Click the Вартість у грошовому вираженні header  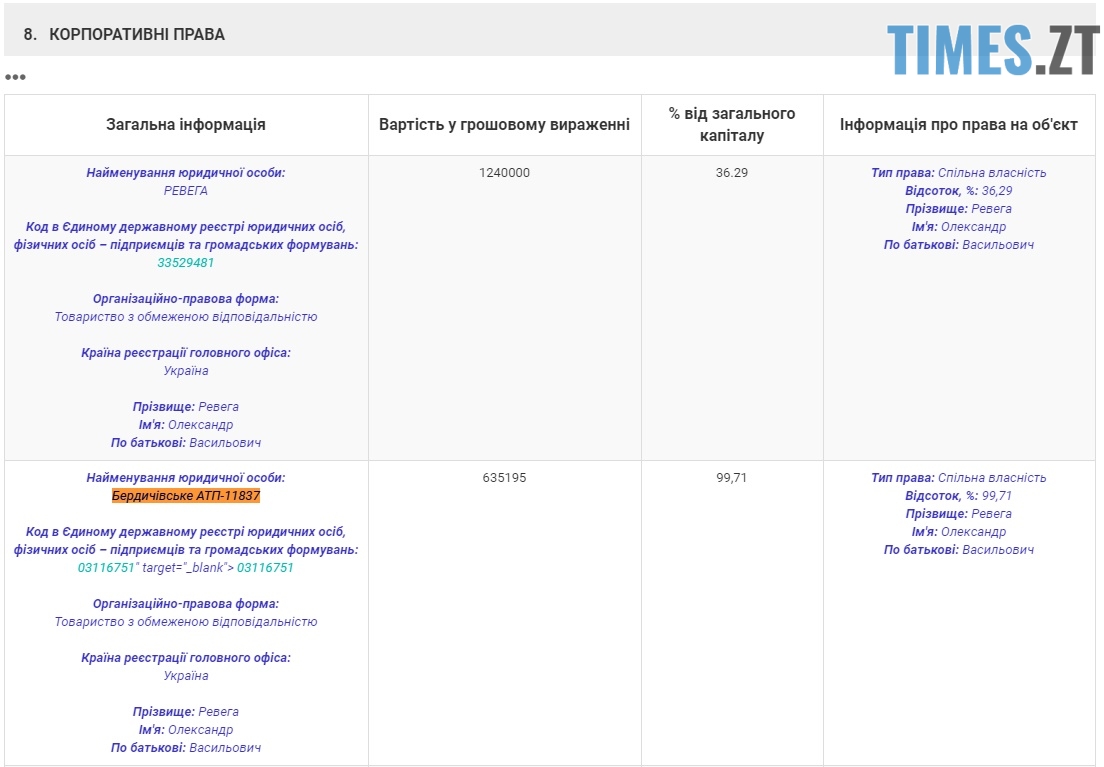[x=504, y=125]
